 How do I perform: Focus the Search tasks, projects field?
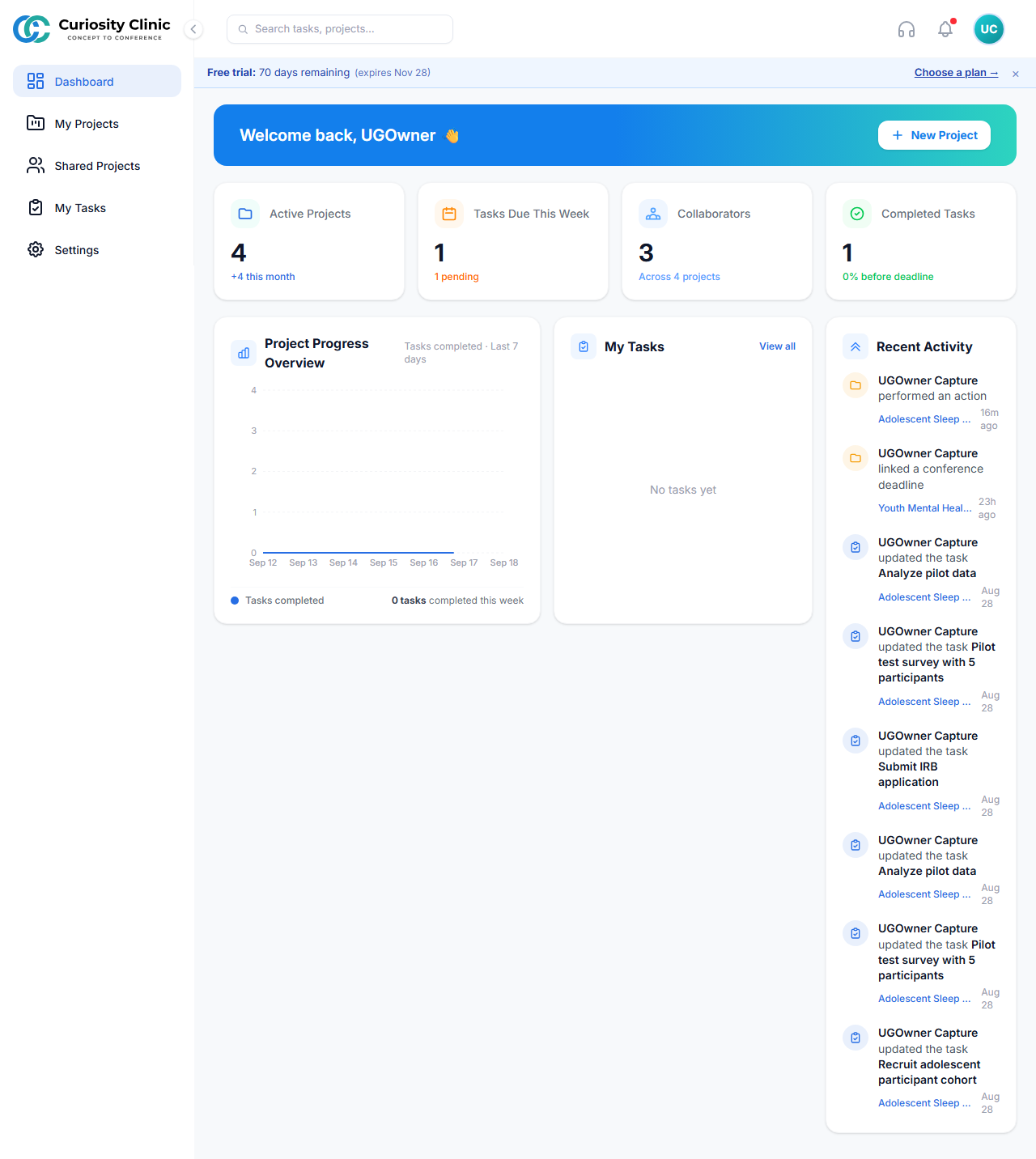tap(340, 29)
